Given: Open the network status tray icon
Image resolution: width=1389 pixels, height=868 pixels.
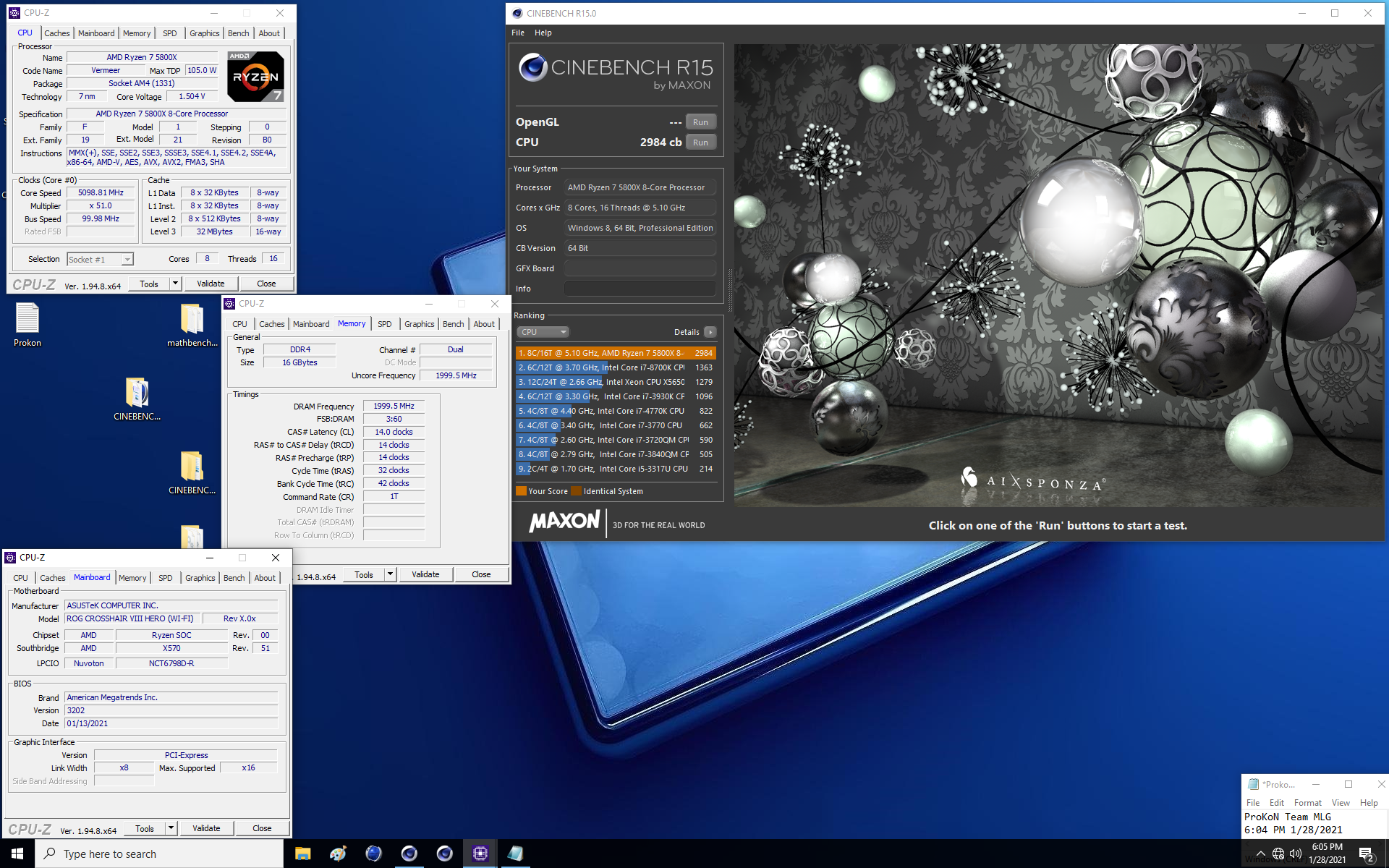Looking at the screenshot, I should 1278,854.
